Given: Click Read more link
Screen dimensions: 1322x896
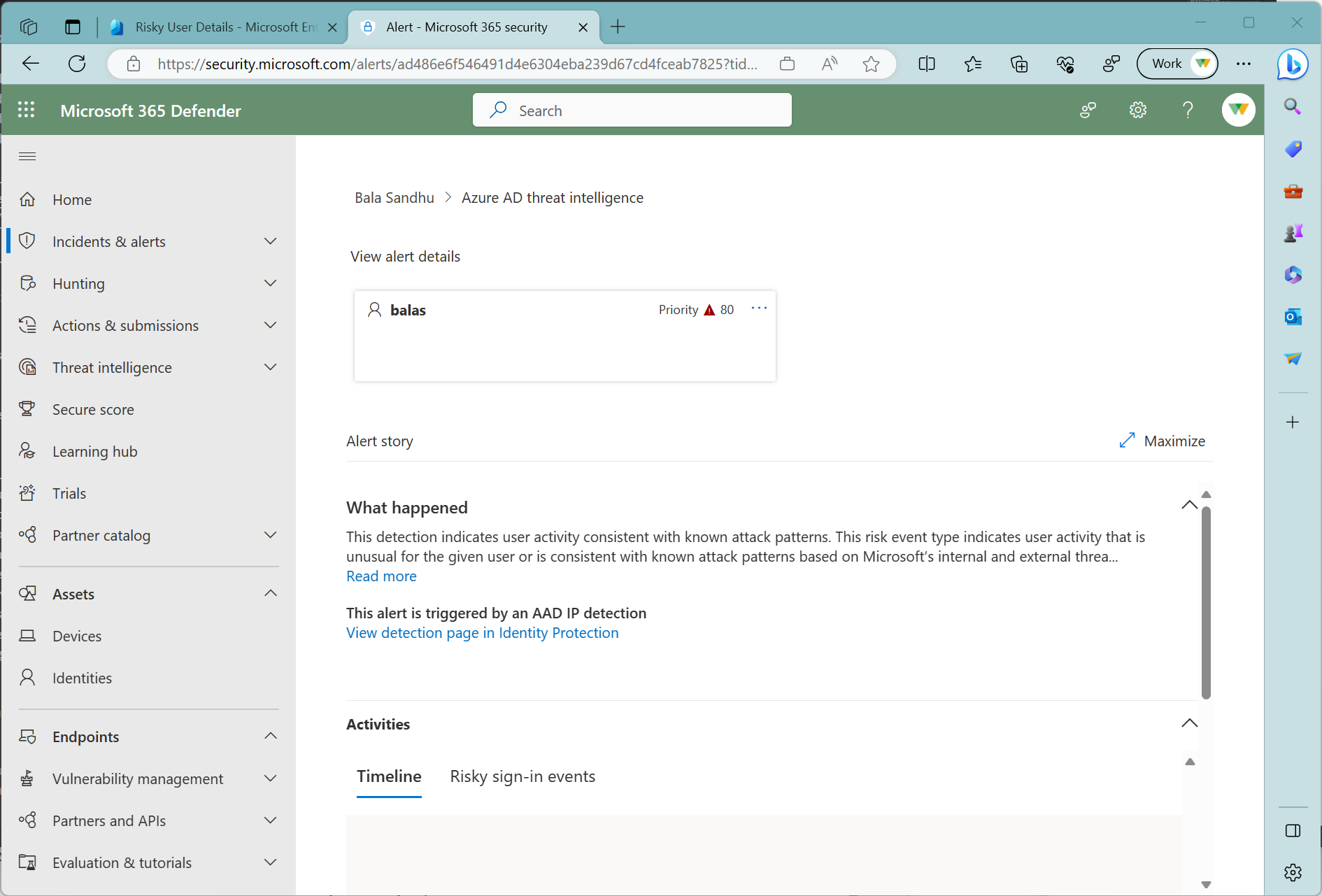Looking at the screenshot, I should 381,576.
